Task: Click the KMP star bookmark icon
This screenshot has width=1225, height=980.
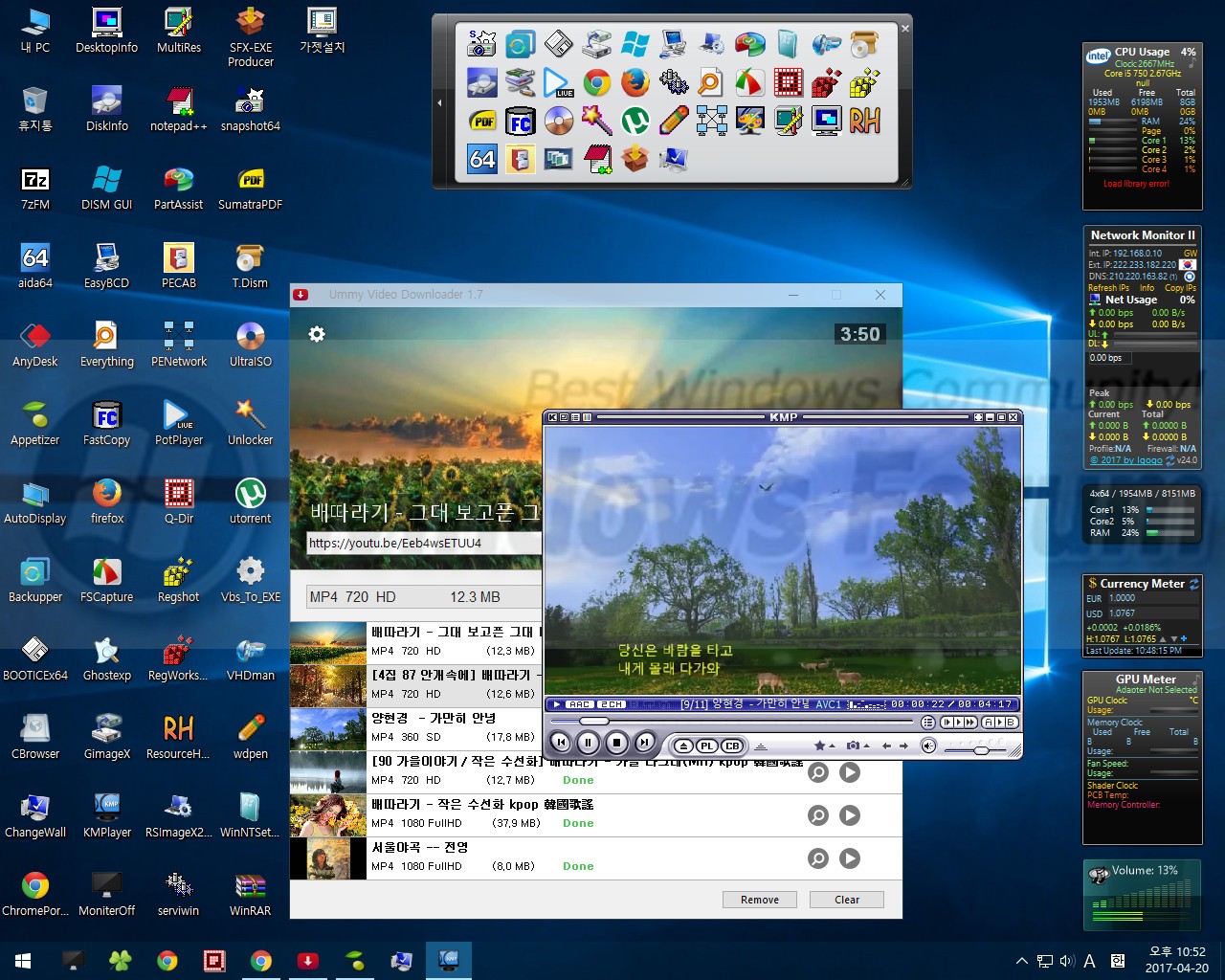Action: [x=819, y=746]
